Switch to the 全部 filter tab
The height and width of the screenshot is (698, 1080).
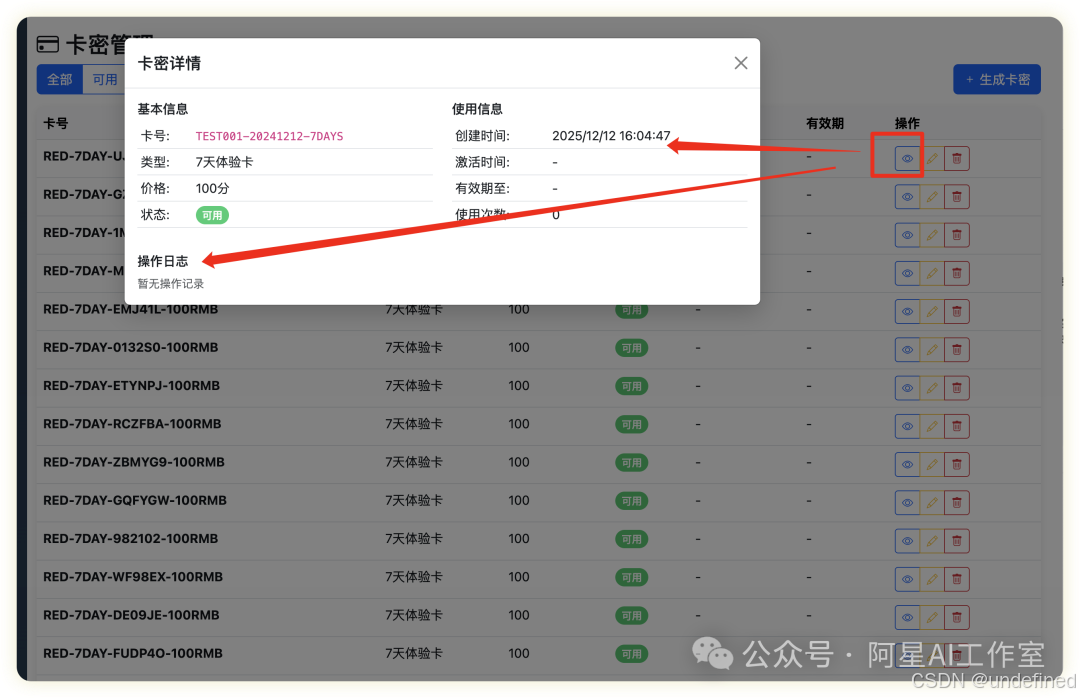point(59,80)
